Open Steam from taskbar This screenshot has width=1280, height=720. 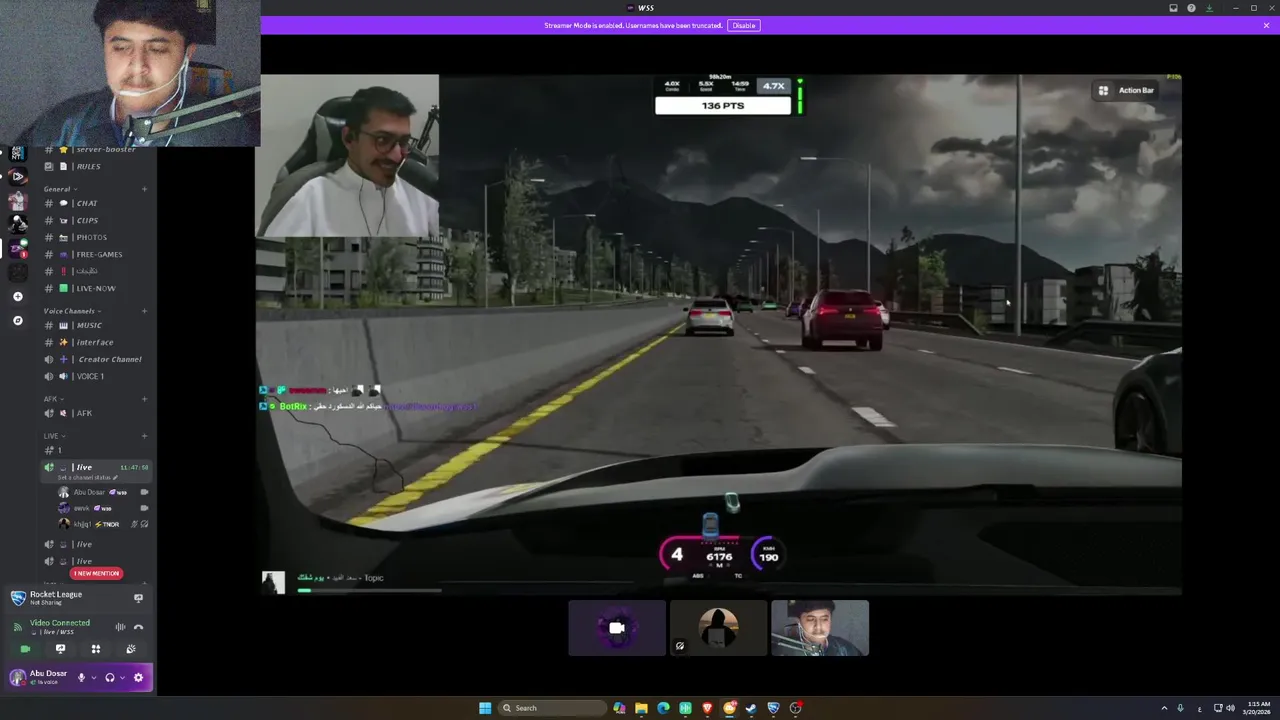coord(751,708)
